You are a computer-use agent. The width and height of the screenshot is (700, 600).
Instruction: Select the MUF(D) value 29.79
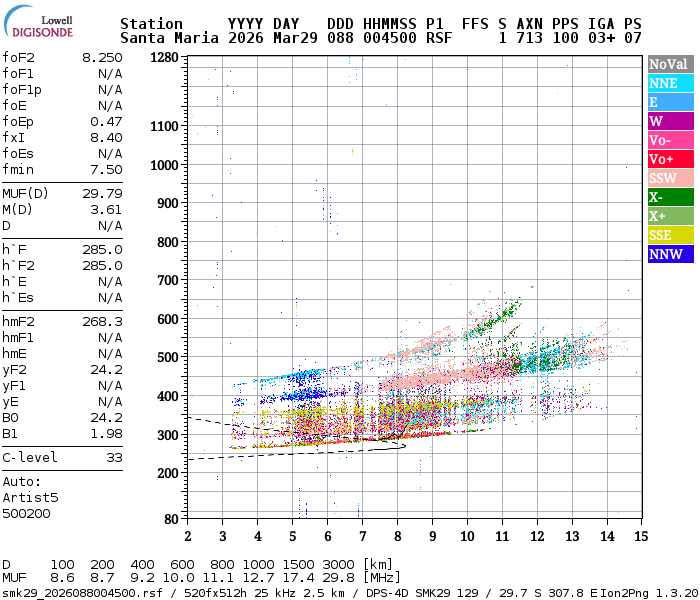[x=102, y=194]
